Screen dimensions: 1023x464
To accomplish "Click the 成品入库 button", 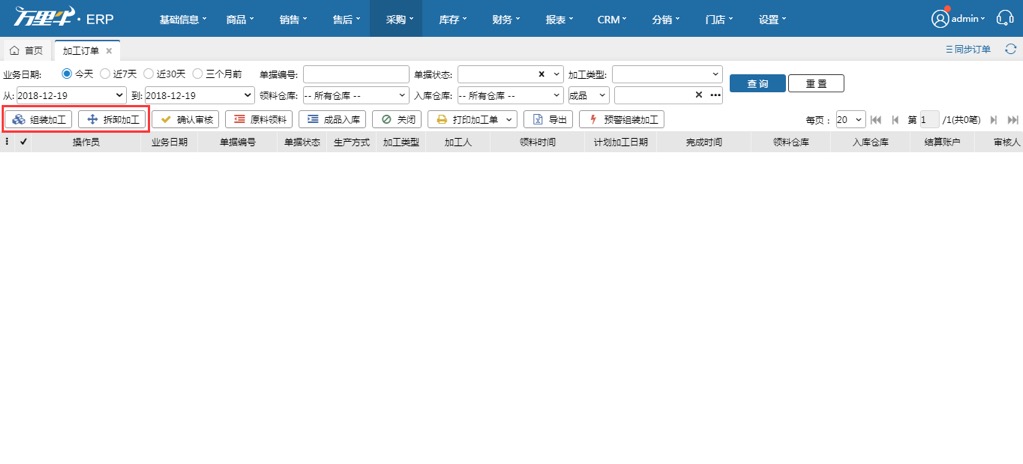I will (x=333, y=119).
